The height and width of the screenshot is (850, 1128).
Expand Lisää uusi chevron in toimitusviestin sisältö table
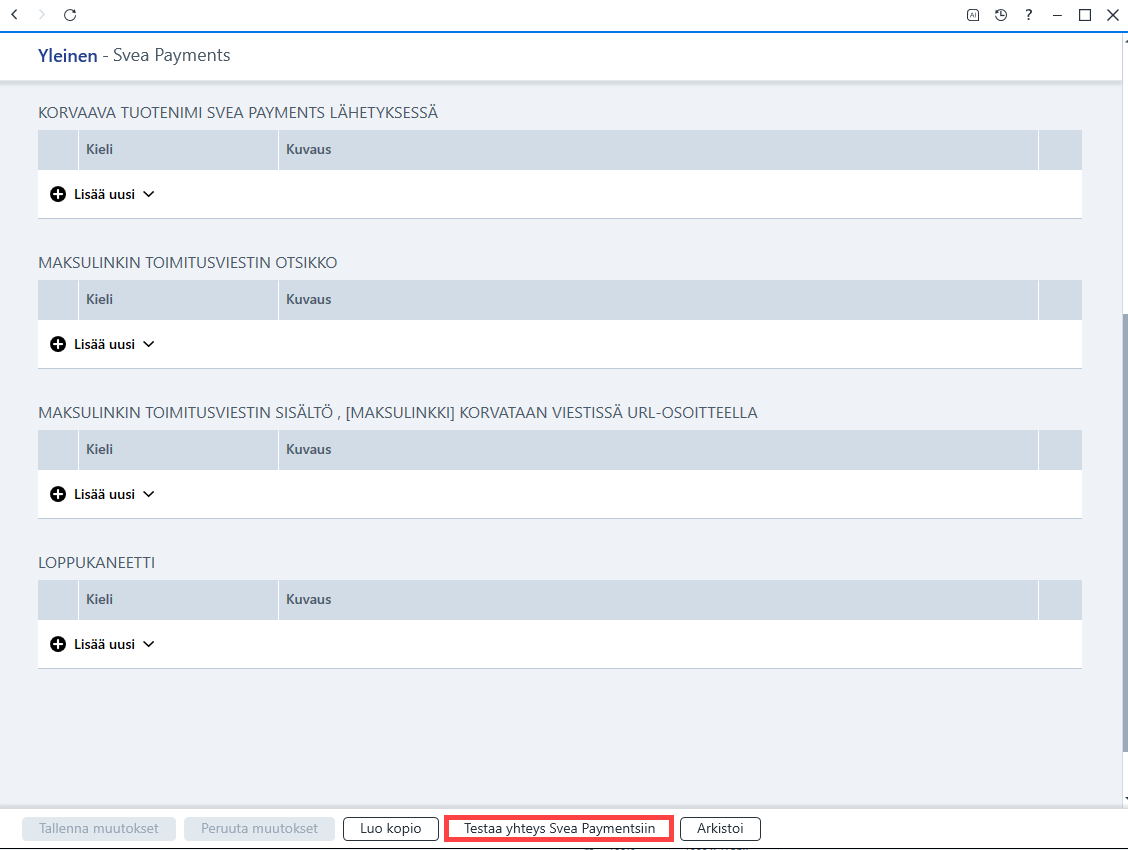click(x=149, y=494)
